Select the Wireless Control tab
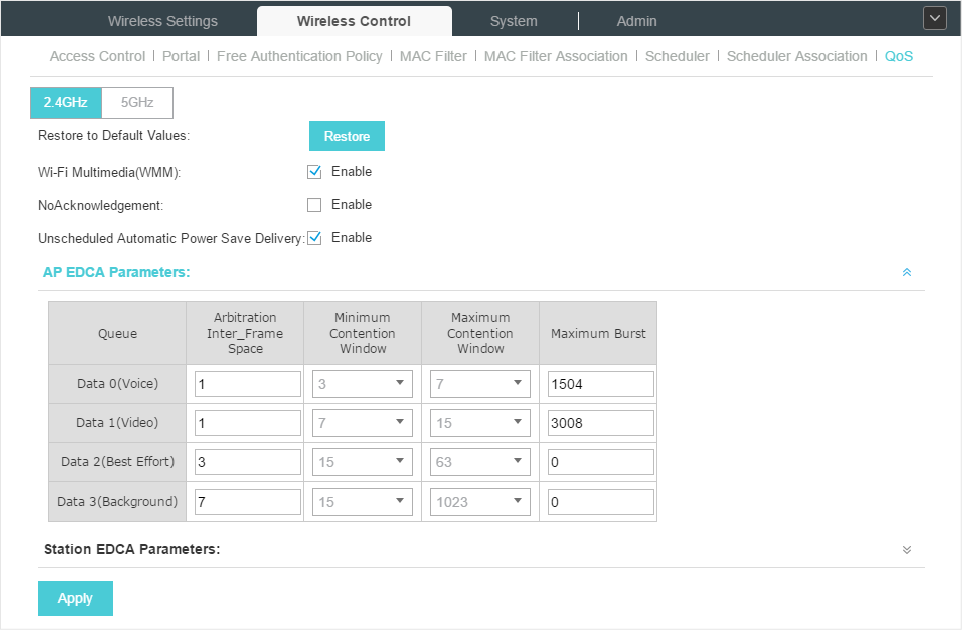This screenshot has width=962, height=630. pos(354,21)
